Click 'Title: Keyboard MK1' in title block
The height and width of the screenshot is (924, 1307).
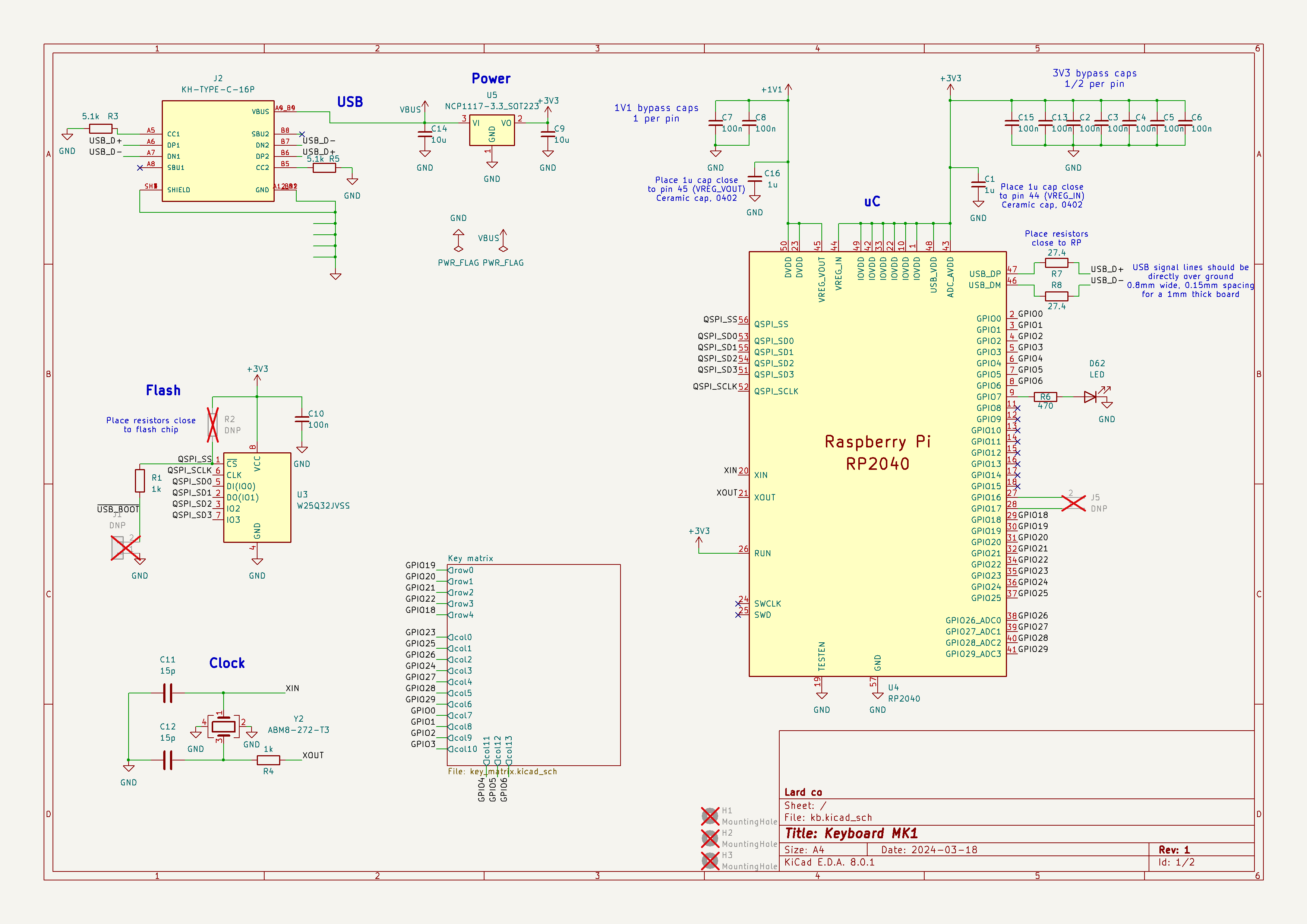(851, 833)
